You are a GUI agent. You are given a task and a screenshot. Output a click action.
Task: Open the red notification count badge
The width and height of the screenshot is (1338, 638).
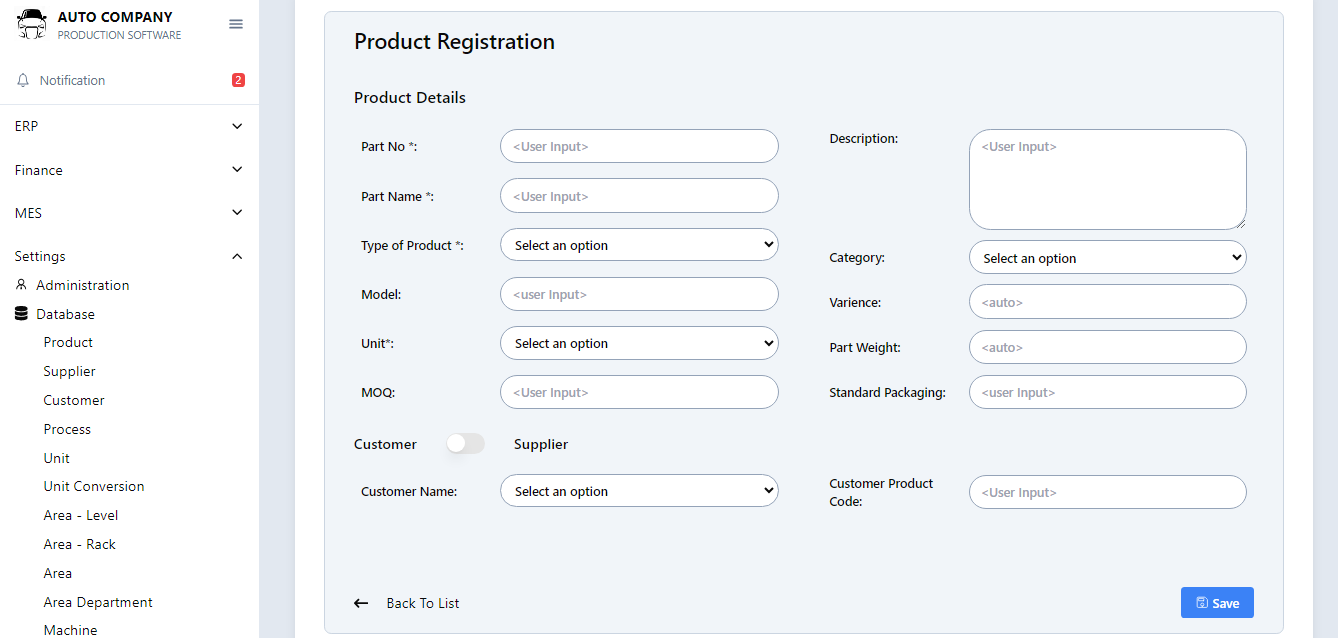[x=238, y=80]
